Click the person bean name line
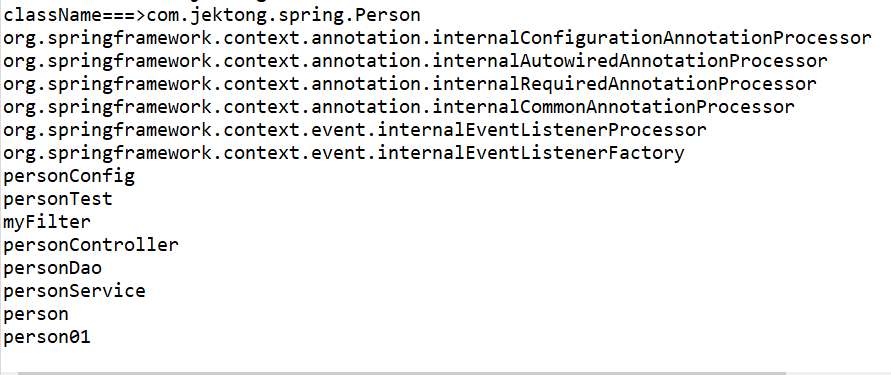 pos(36,314)
